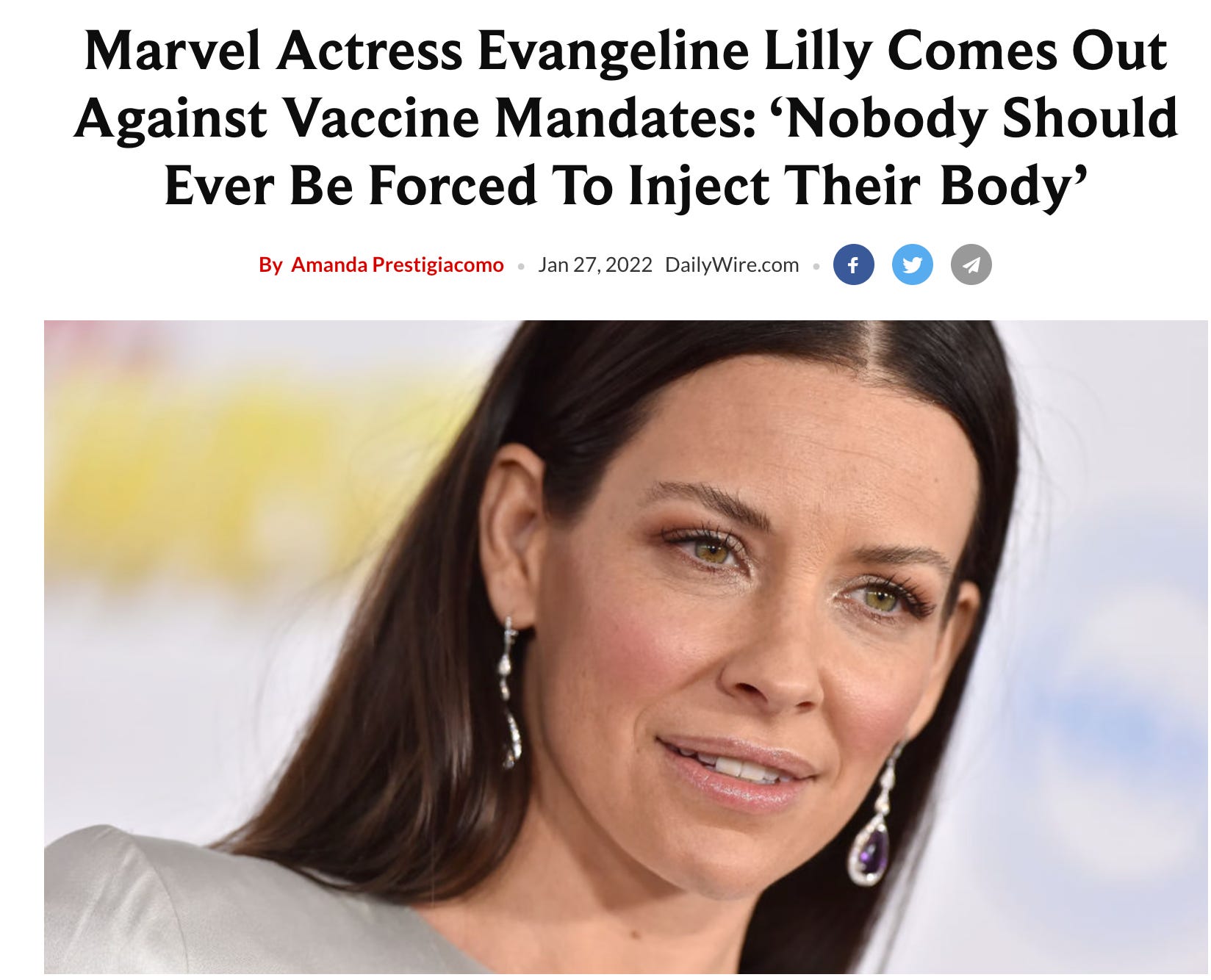Share the article on Twitter

[912, 264]
